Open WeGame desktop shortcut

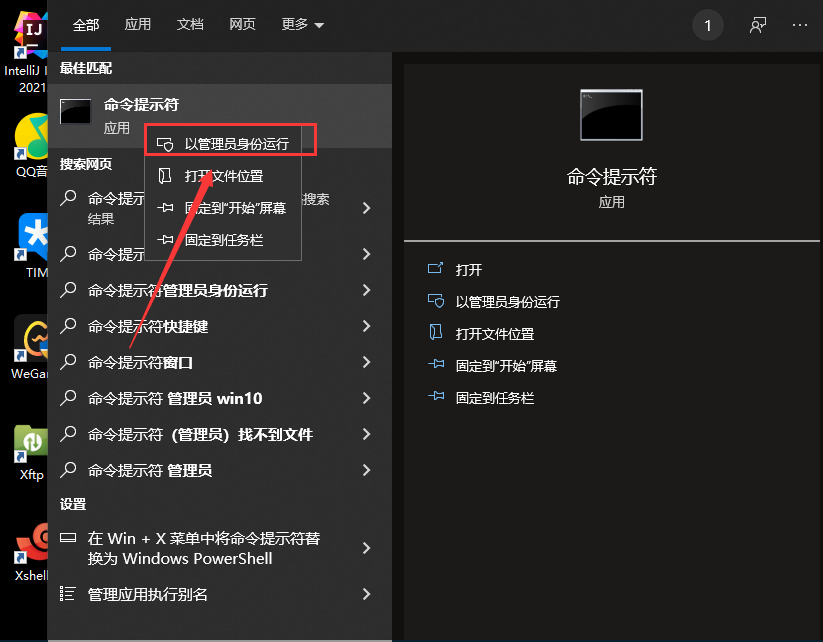point(30,348)
